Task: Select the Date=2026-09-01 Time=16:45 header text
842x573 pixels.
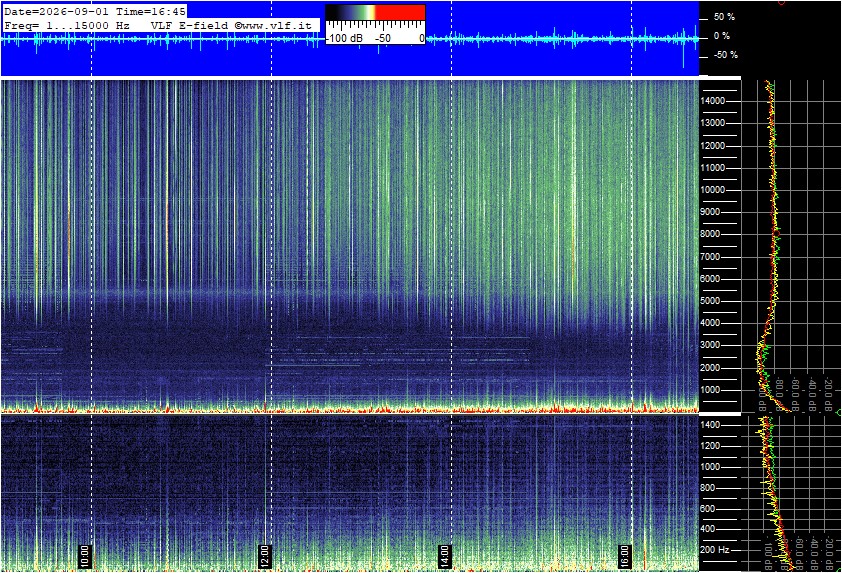Action: 95,11
